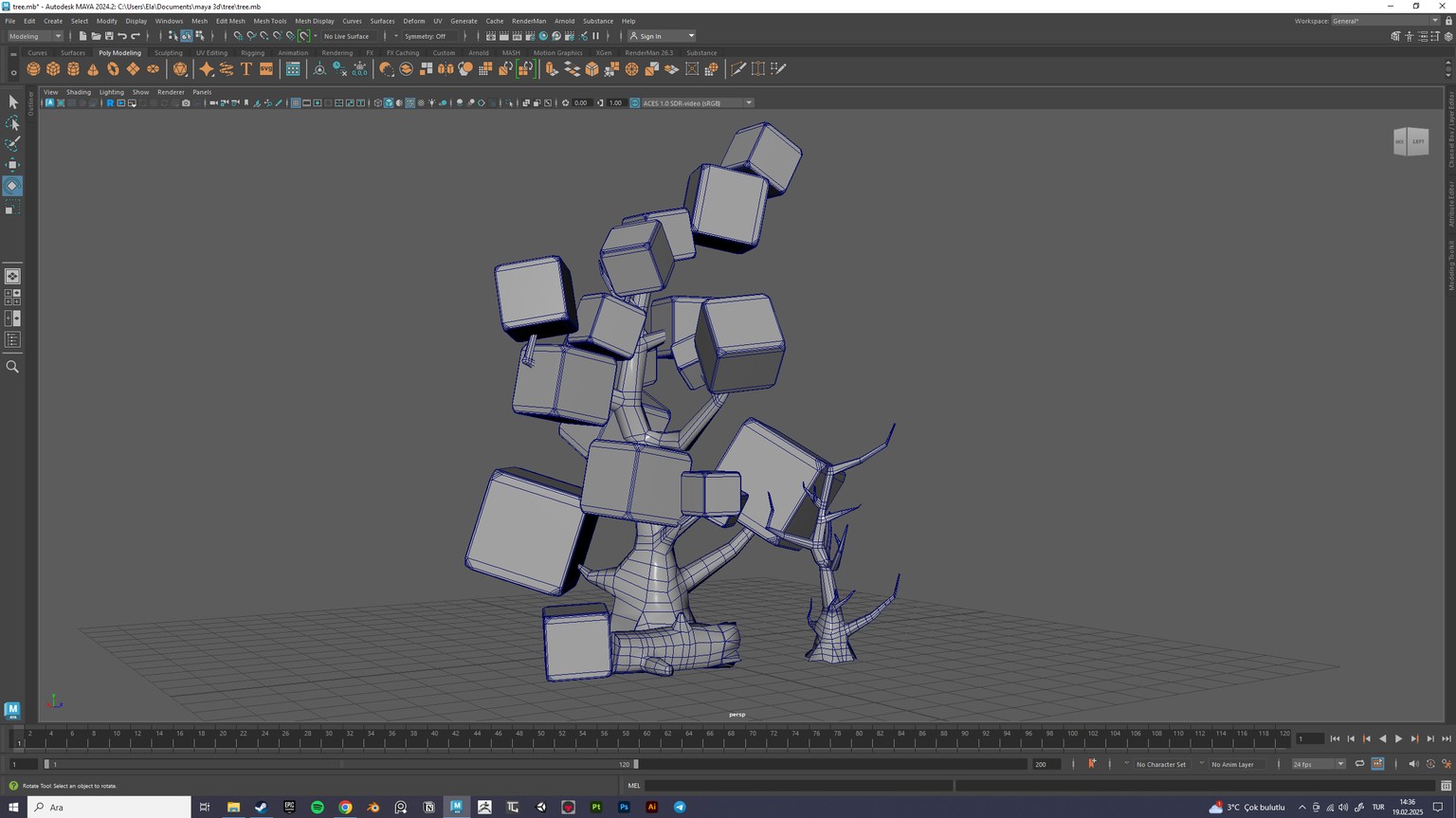
Task: Create a polygon cylinder from the shelf
Action: (x=73, y=69)
